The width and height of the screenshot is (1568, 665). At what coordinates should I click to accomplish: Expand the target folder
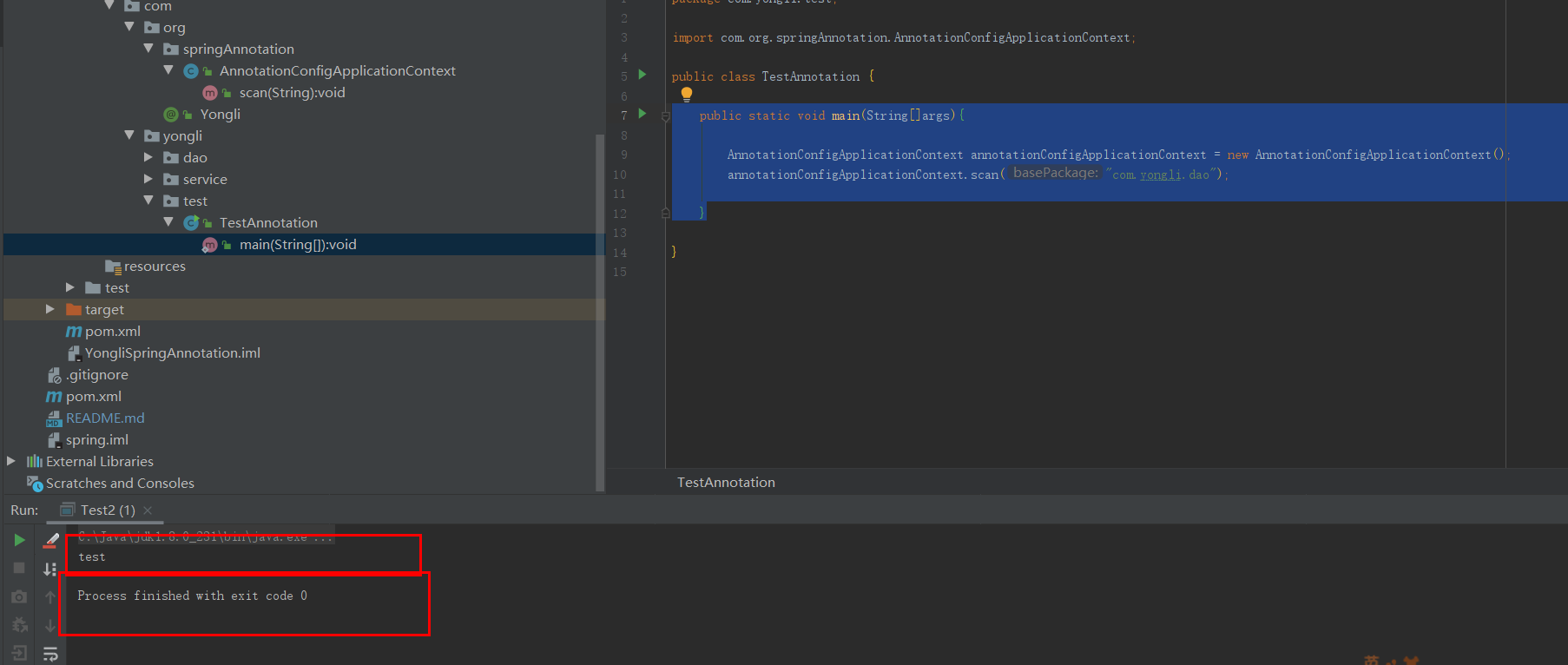(x=50, y=309)
